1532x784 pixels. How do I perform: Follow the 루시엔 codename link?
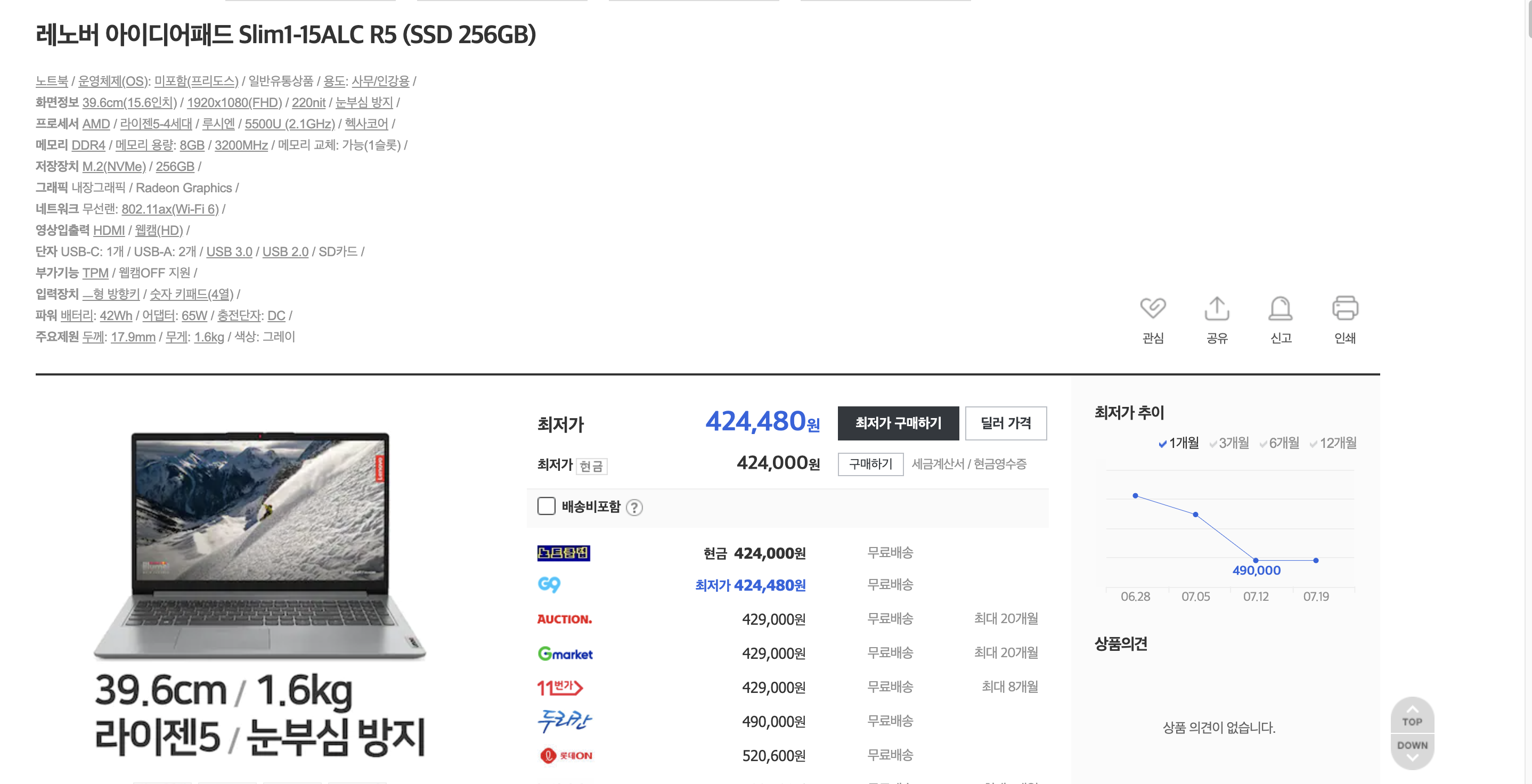pyautogui.click(x=218, y=124)
